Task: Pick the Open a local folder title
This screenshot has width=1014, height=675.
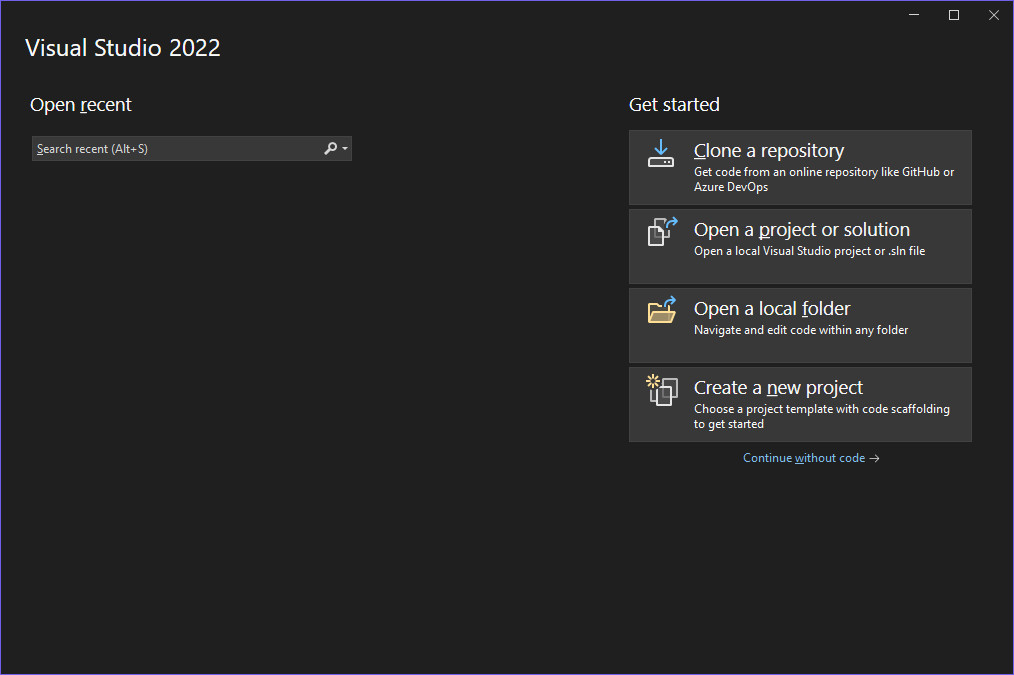Action: [772, 308]
